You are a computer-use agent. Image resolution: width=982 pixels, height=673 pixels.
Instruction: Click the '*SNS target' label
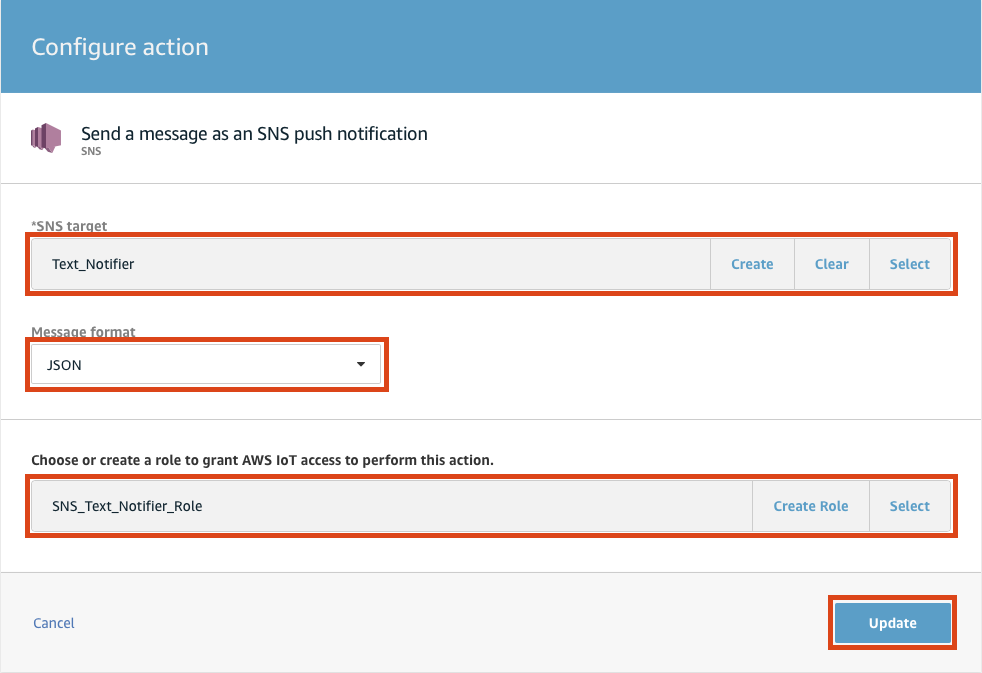(x=70, y=226)
